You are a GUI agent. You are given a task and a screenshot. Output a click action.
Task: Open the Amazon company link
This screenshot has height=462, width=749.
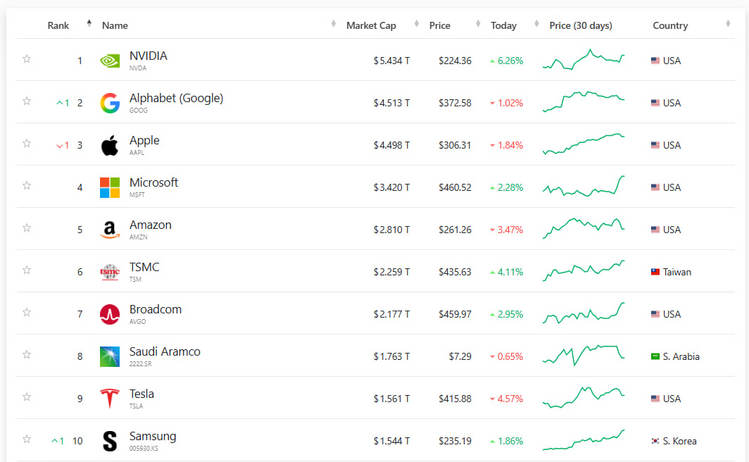[x=150, y=225]
